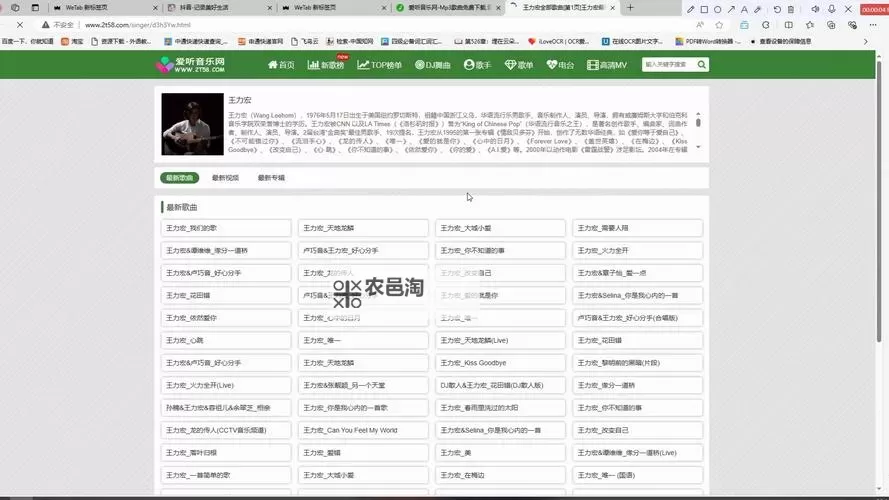Select the 最新视频 tab
Viewport: 889px width, 500px height.
[226, 178]
